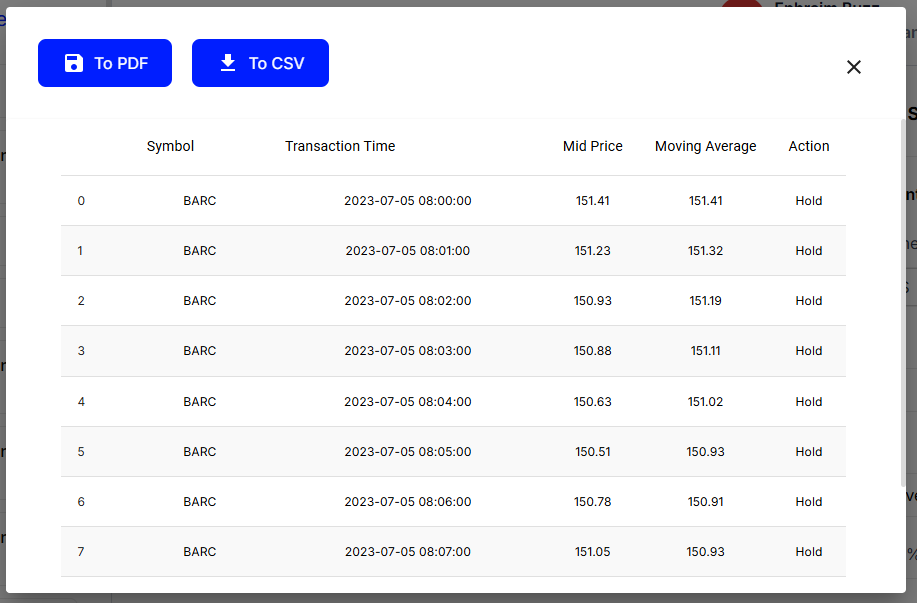Download data with the To CSV button
This screenshot has height=603, width=917.
click(260, 63)
